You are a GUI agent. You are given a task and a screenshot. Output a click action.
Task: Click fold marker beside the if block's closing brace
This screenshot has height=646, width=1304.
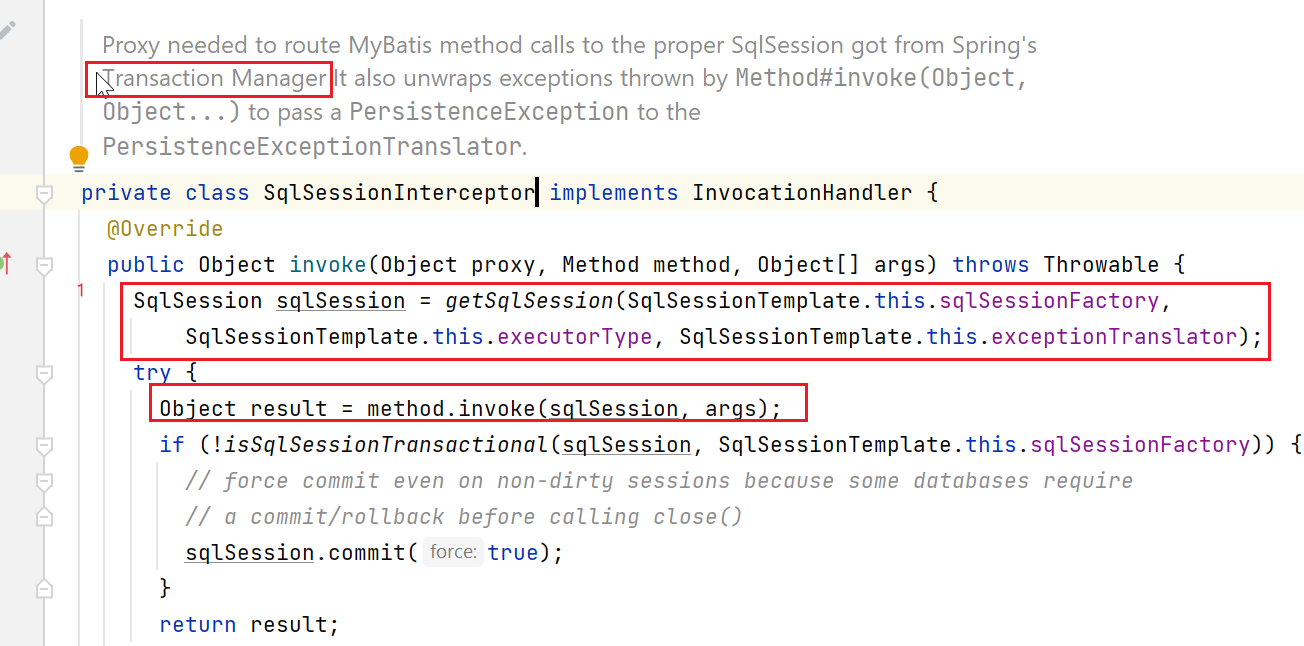click(x=43, y=588)
